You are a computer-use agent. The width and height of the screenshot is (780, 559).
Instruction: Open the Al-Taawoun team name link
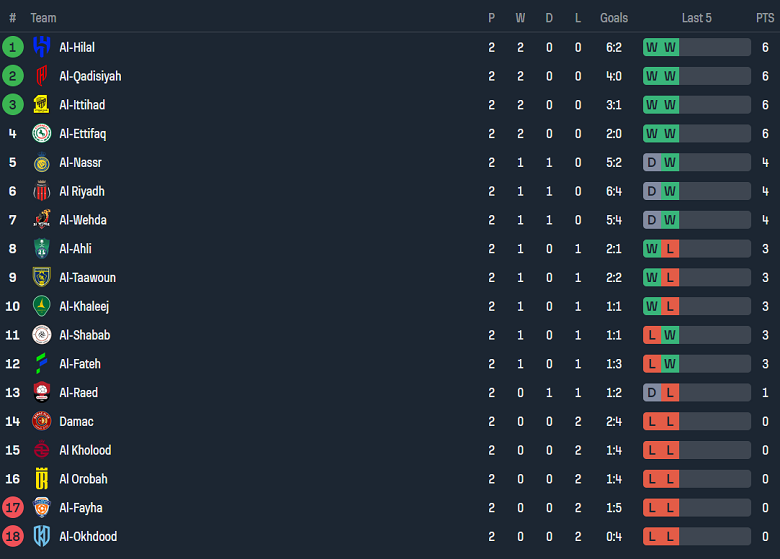tap(87, 278)
